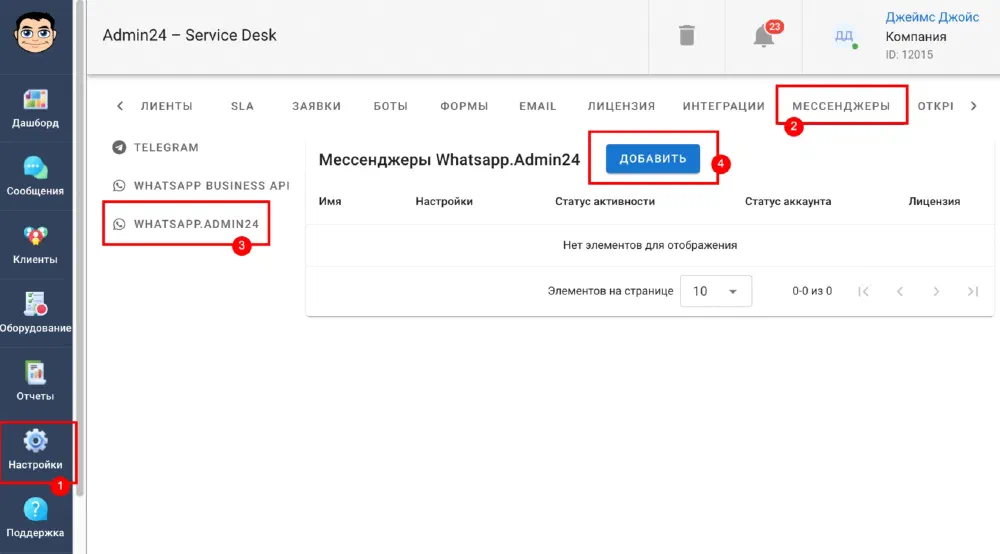Switch to the Лицензия tab
The image size is (1000, 554).
pos(621,106)
